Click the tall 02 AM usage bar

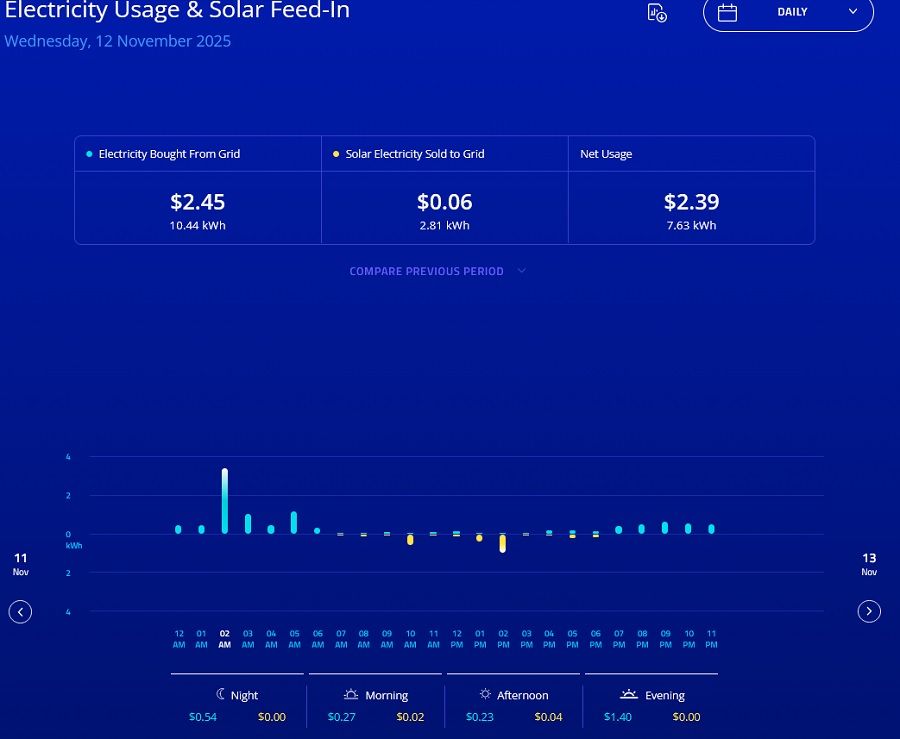(x=225, y=500)
